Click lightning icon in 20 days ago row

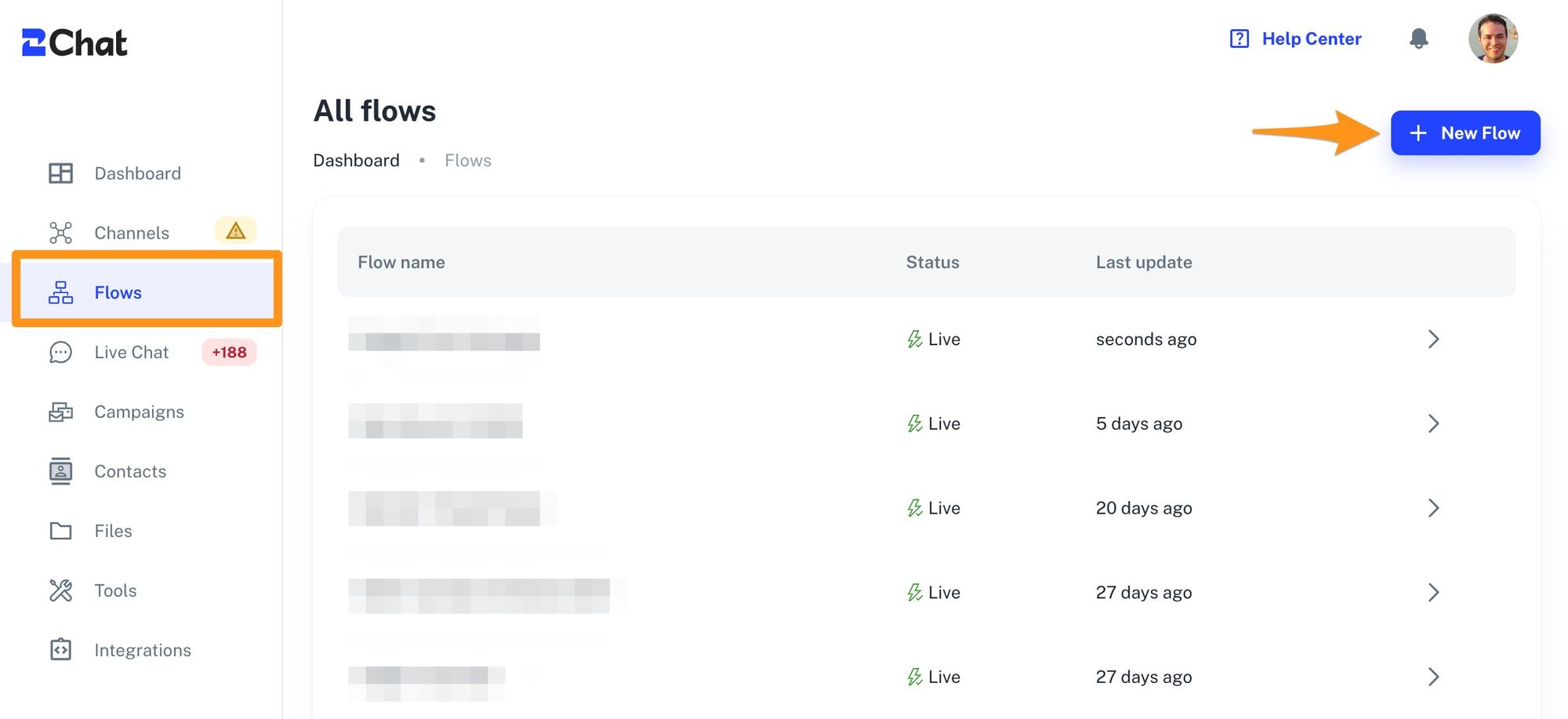click(x=914, y=508)
